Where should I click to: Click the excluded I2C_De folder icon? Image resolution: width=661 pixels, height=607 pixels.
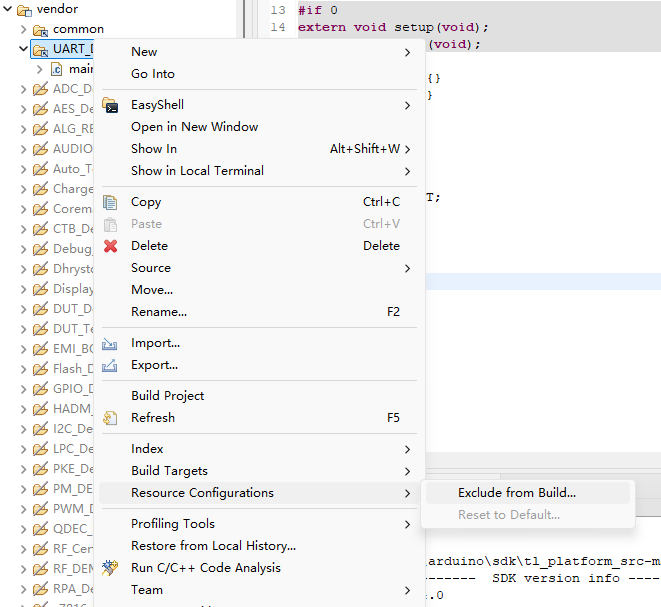40,429
